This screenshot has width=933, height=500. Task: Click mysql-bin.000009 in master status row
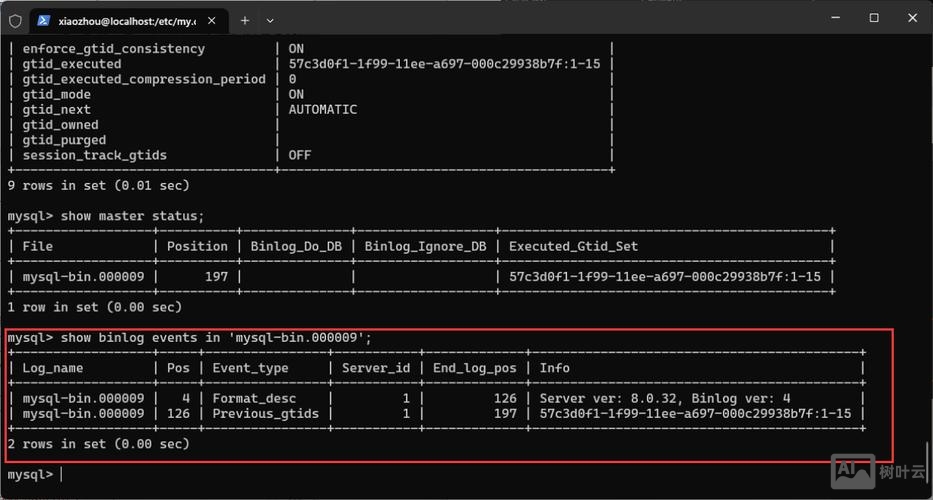click(x=83, y=277)
